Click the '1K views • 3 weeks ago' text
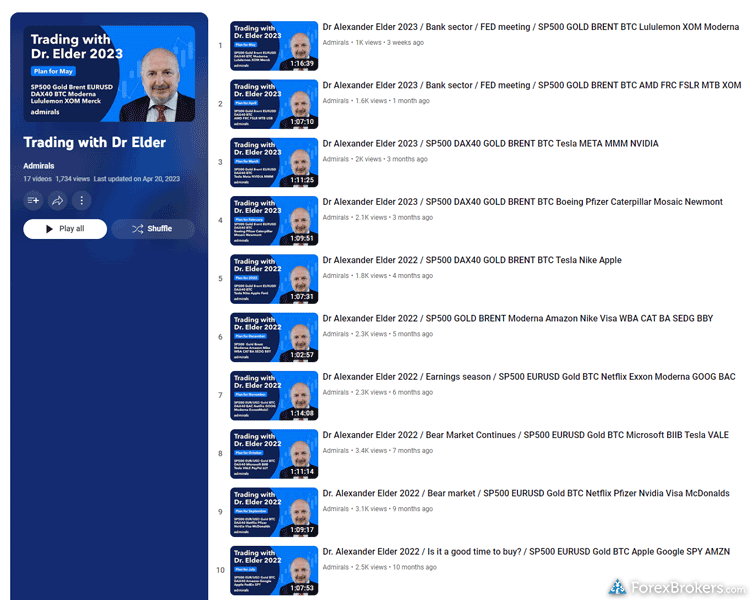 pos(389,43)
